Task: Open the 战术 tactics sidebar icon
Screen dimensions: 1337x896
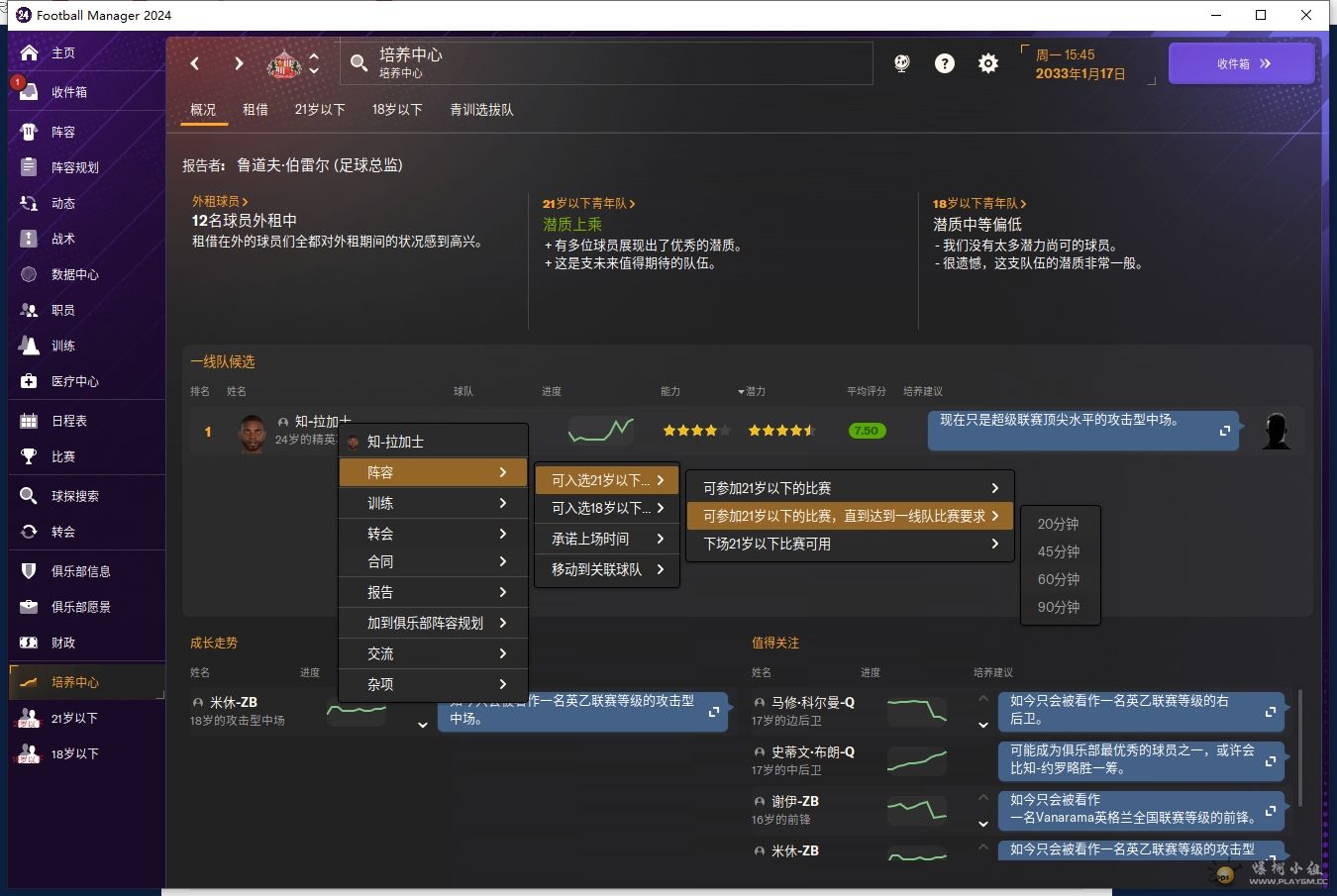Action: (x=29, y=239)
